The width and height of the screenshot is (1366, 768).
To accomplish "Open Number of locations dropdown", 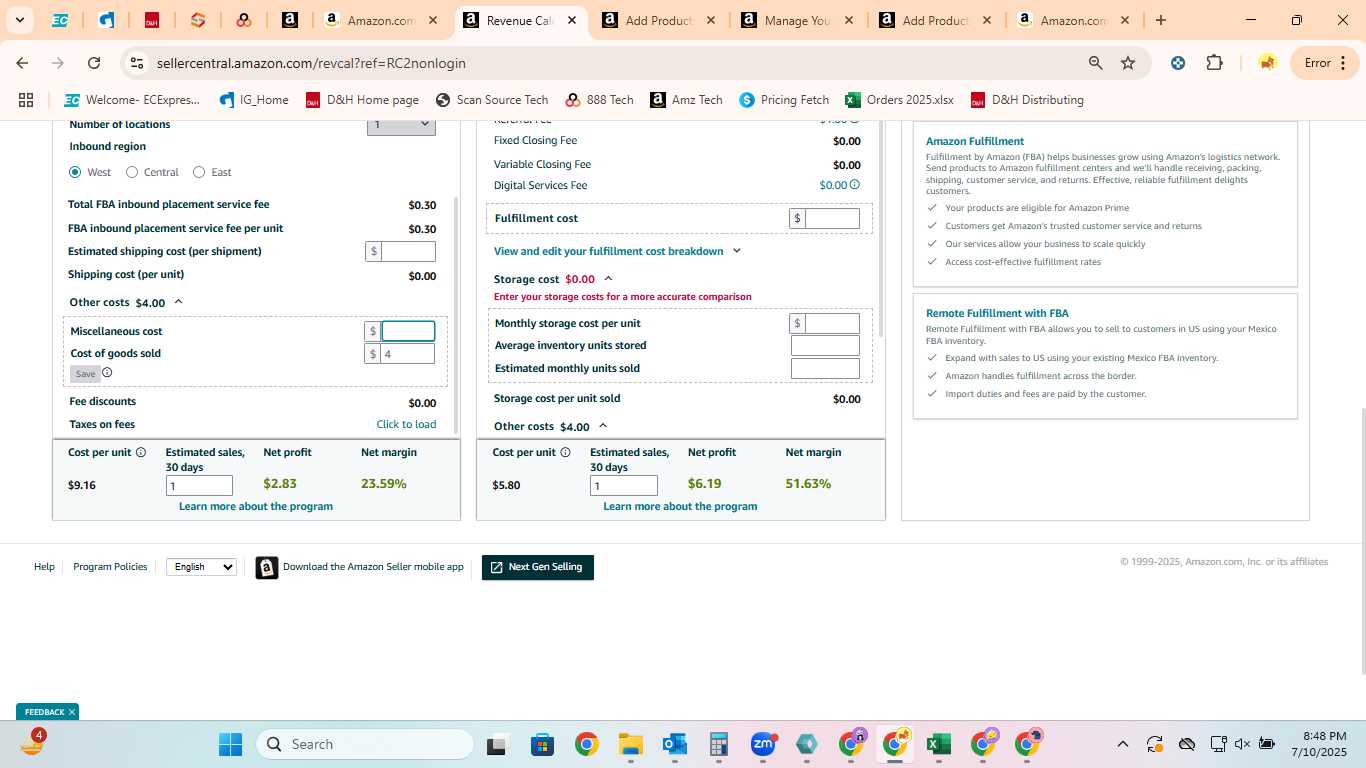I will pyautogui.click(x=401, y=124).
